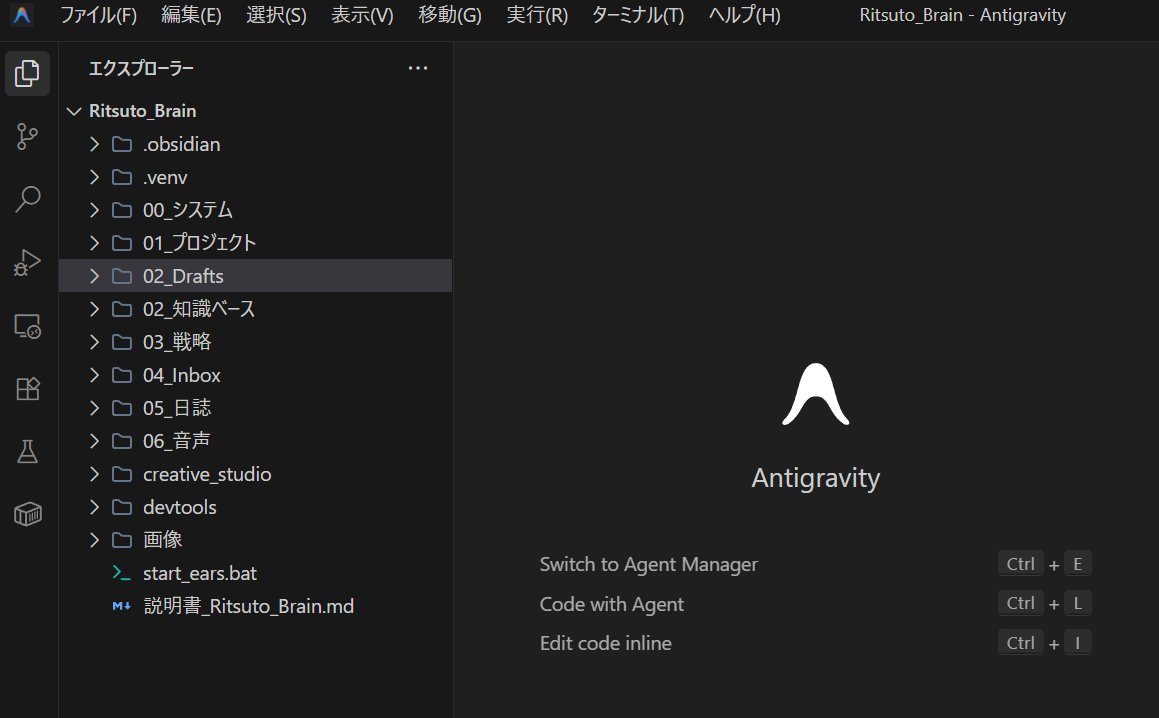Viewport: 1159px width, 718px height.
Task: Click the folder icon of .obsidian
Action: click(x=122, y=144)
